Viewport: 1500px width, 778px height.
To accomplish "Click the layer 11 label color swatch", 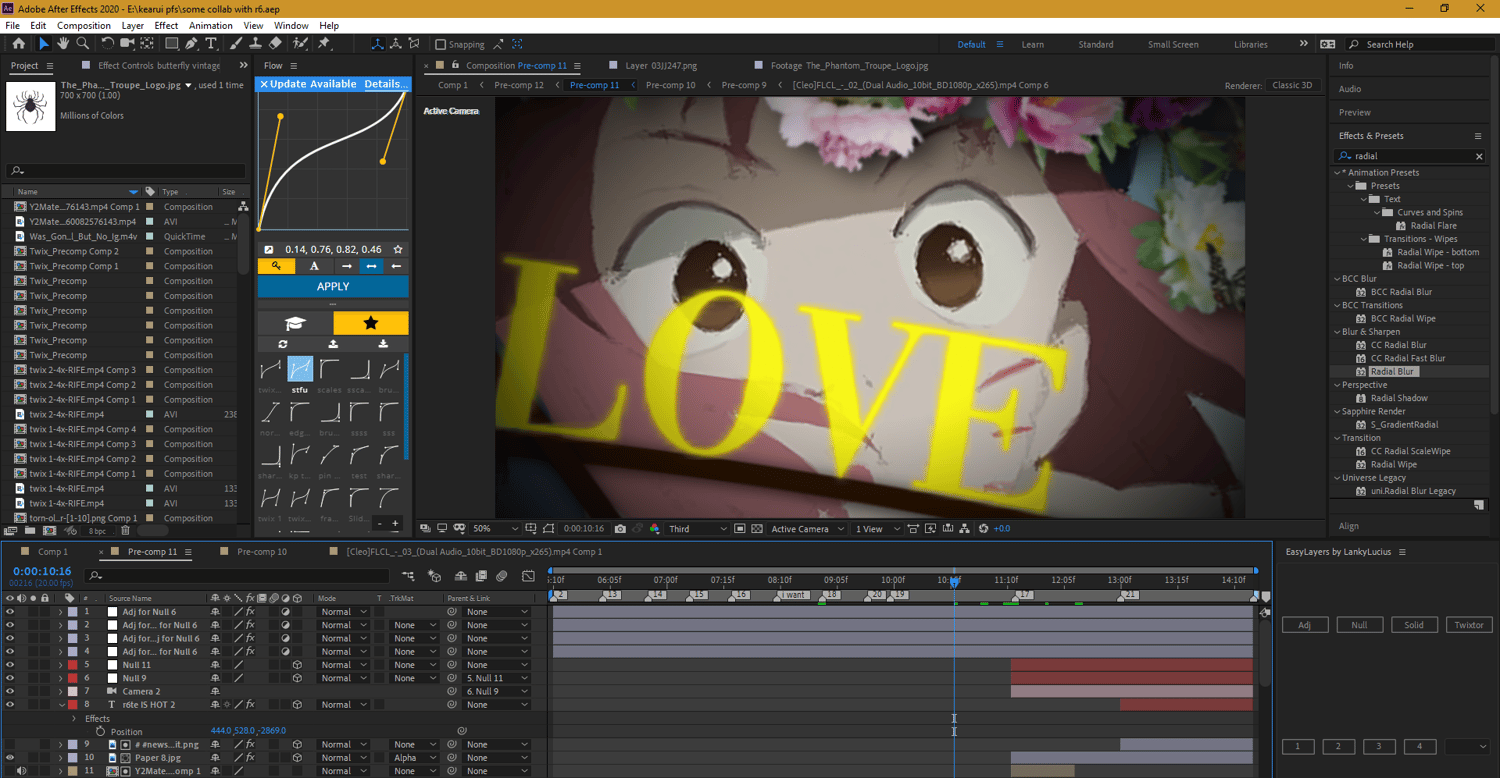I will point(73,771).
